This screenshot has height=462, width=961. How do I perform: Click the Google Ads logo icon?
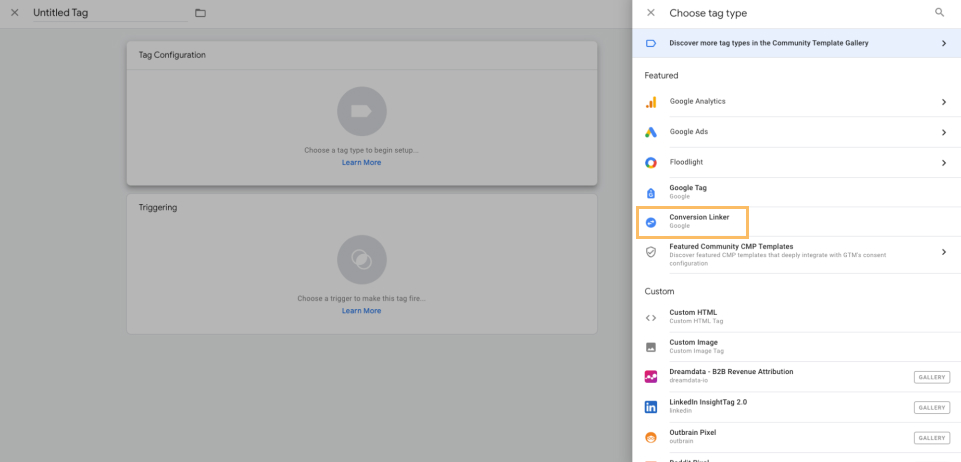tap(651, 132)
